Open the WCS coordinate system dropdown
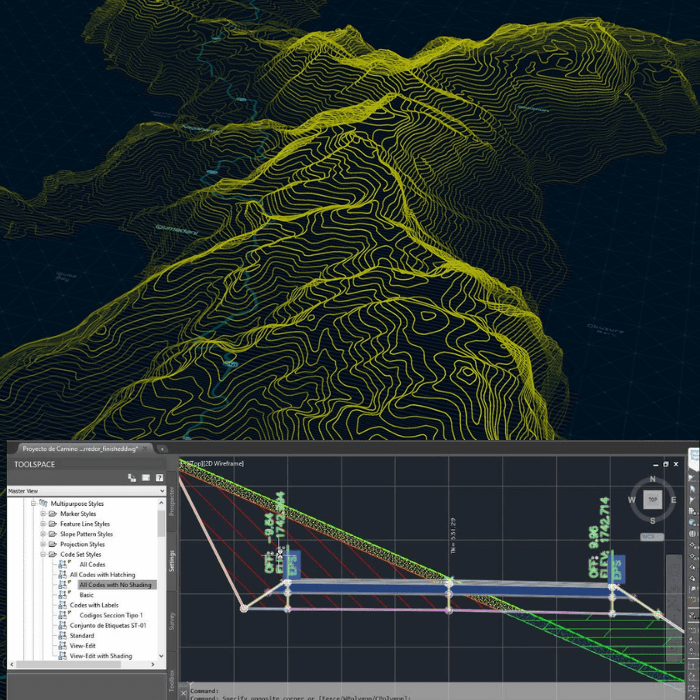700x700 pixels. [652, 537]
